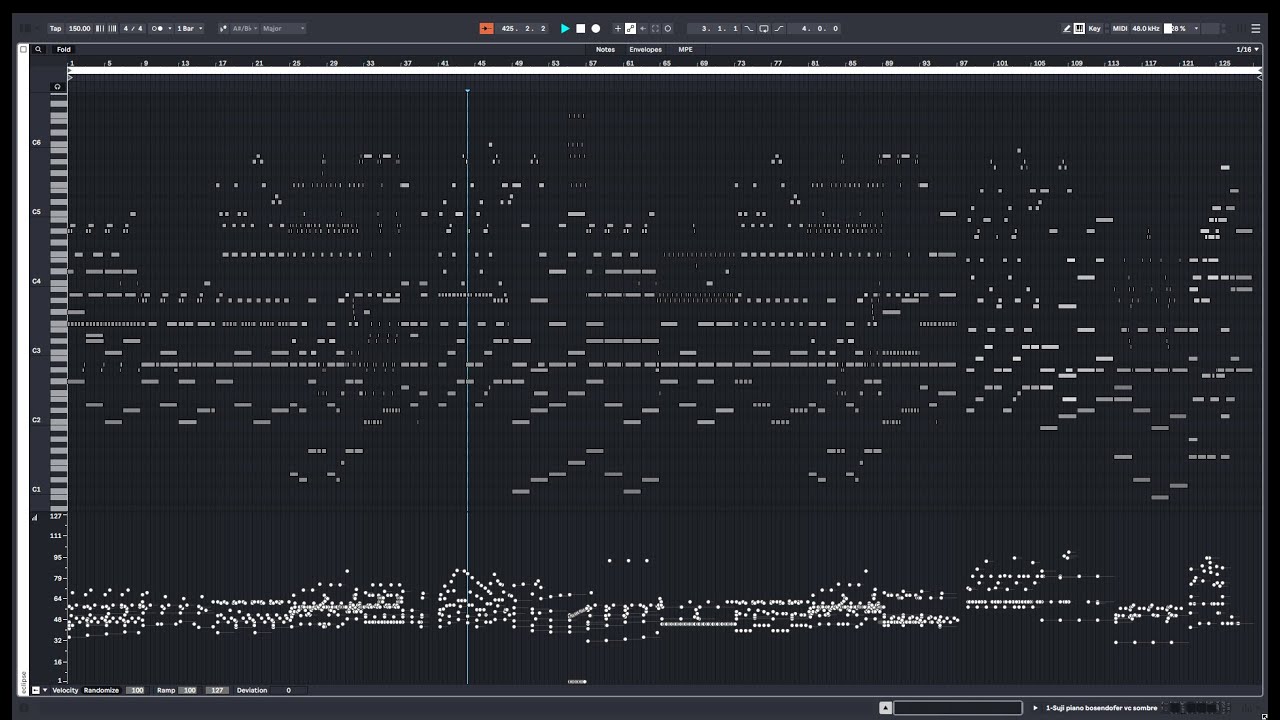
Task: Click the CPU load meter
Action: click(x=1177, y=28)
